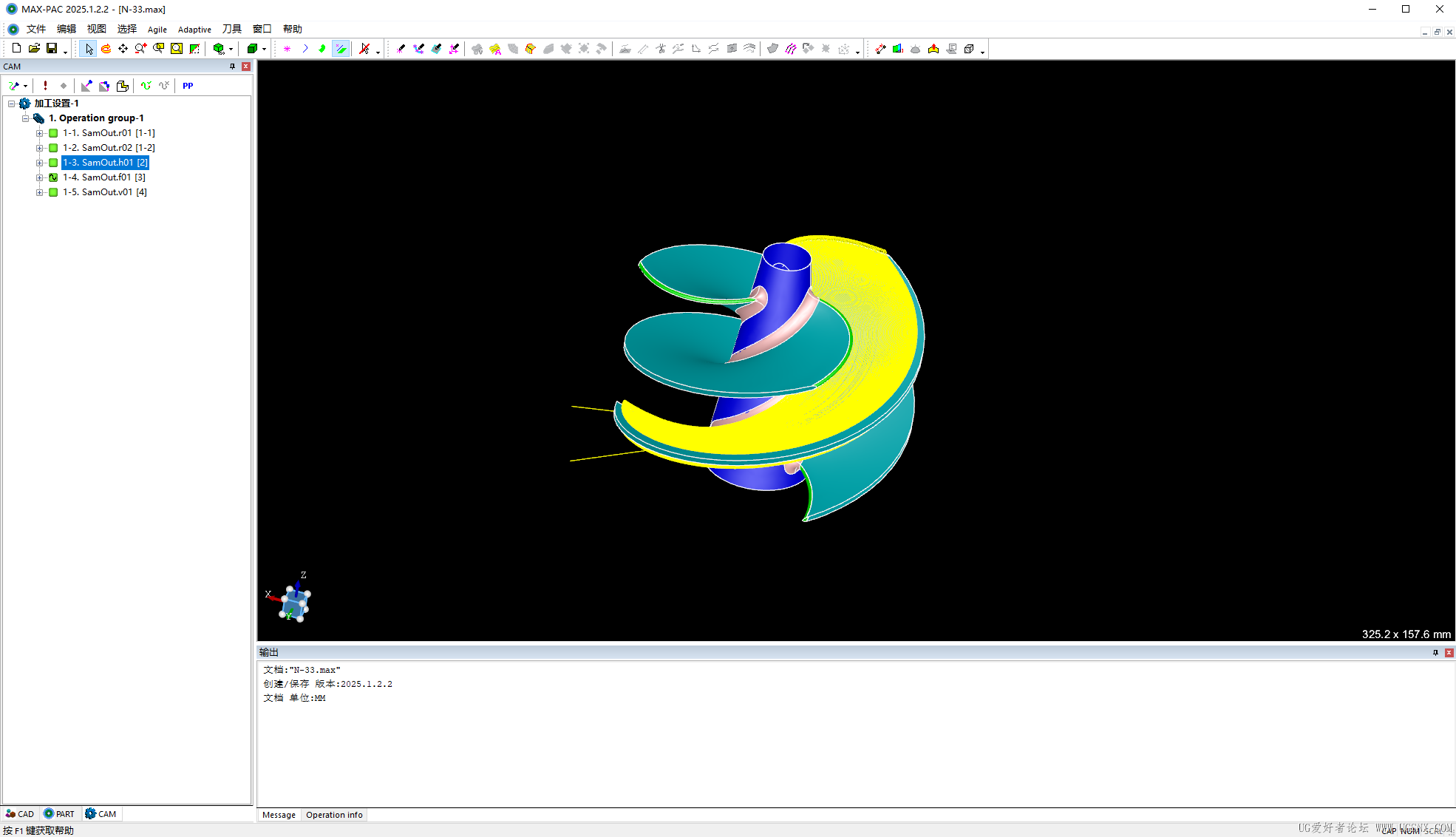Expand 1-4. SamOut.f01 operation

point(39,177)
